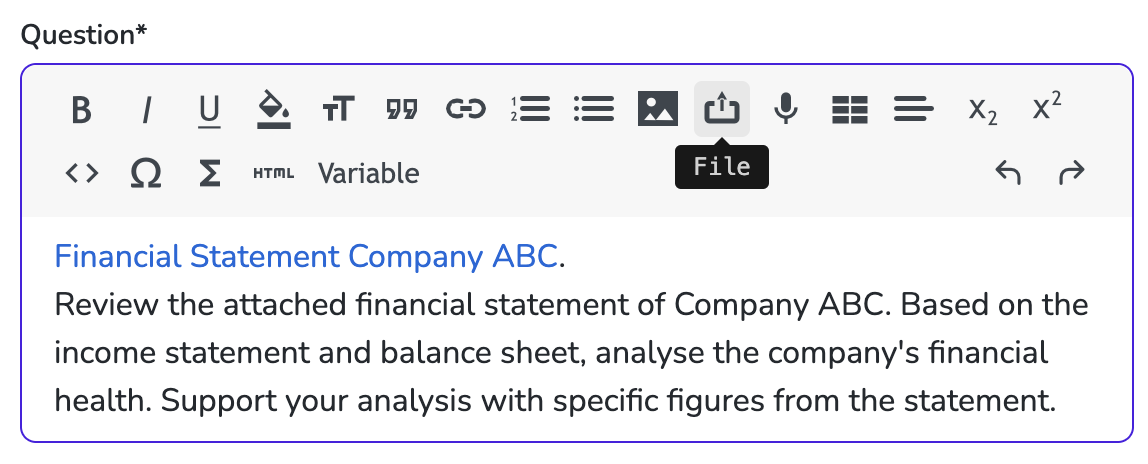Open the Omega special characters picker

pos(146,173)
